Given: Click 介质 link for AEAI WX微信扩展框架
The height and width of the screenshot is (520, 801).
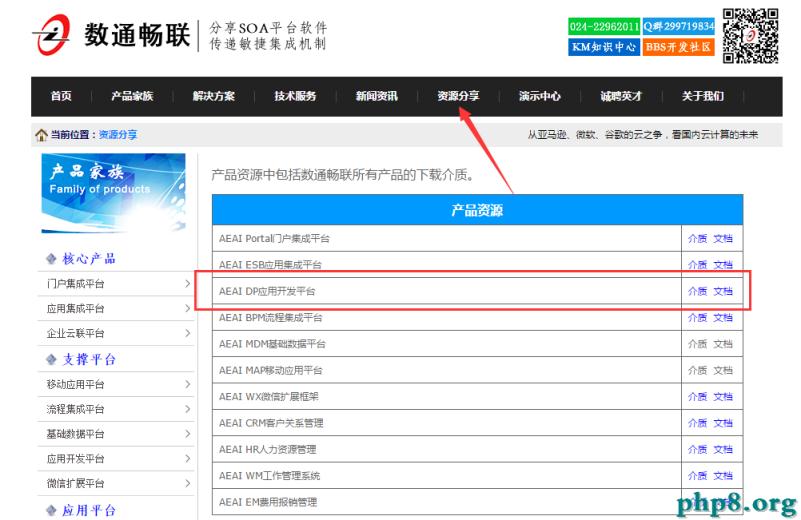Looking at the screenshot, I should (x=697, y=397).
